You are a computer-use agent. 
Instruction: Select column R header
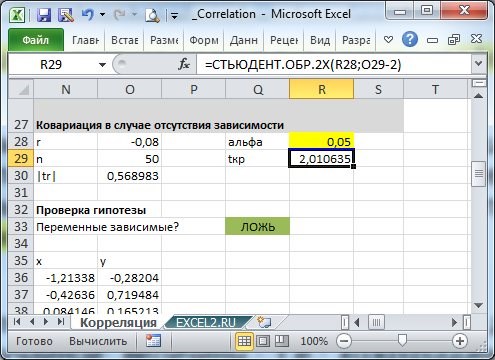[x=322, y=89]
